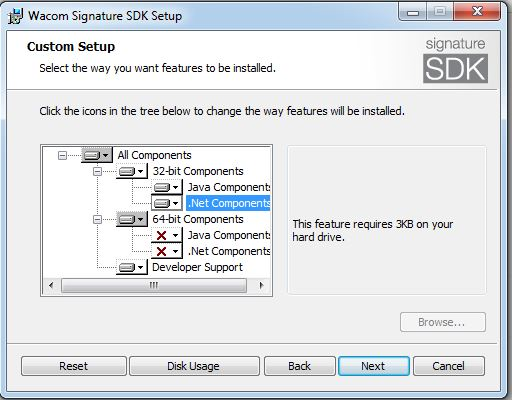Close the Wacom Signature SDK Setup window

[x=477, y=12]
